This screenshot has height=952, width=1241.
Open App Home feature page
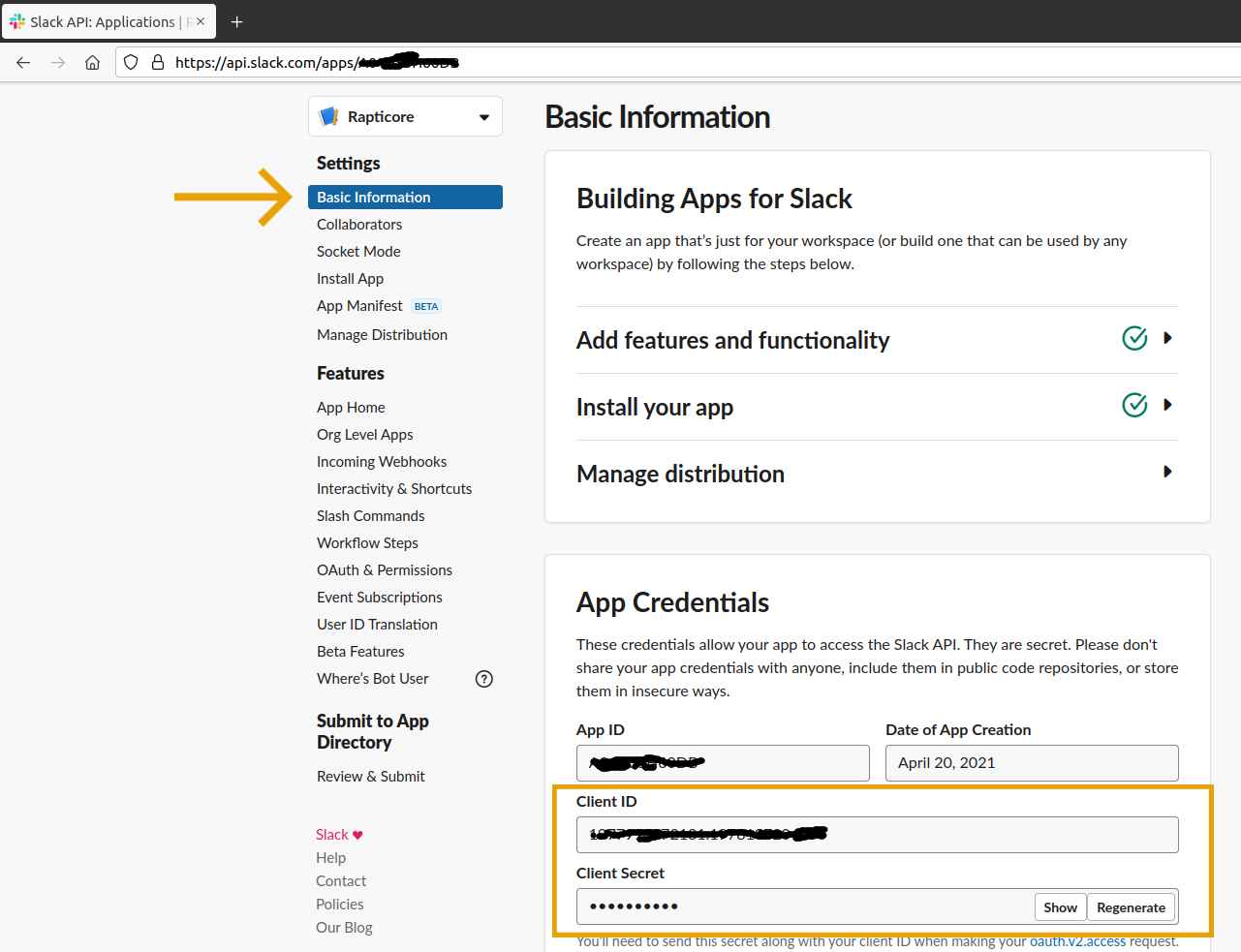coord(351,408)
